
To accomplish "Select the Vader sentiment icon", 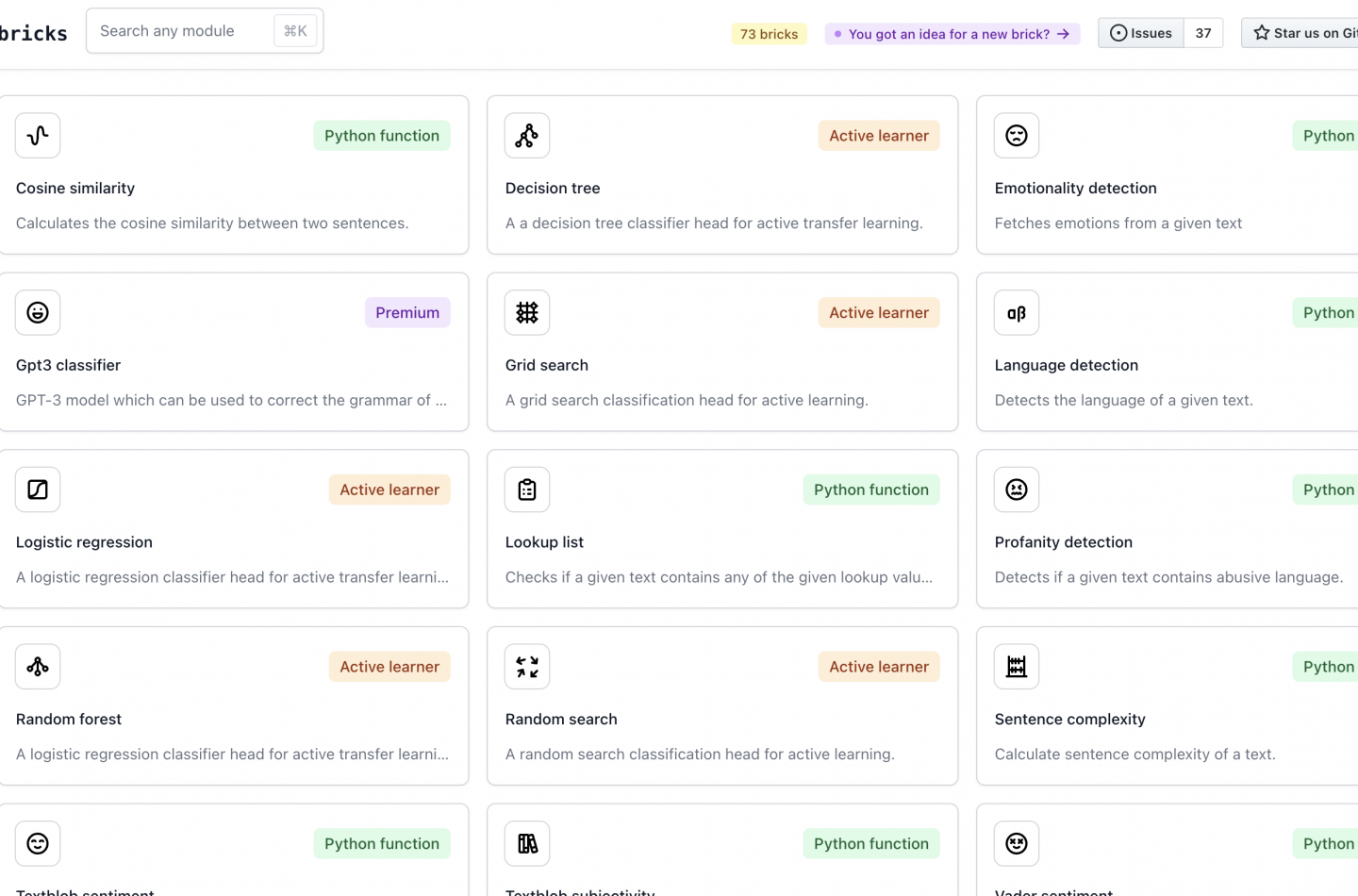I will 1016,843.
